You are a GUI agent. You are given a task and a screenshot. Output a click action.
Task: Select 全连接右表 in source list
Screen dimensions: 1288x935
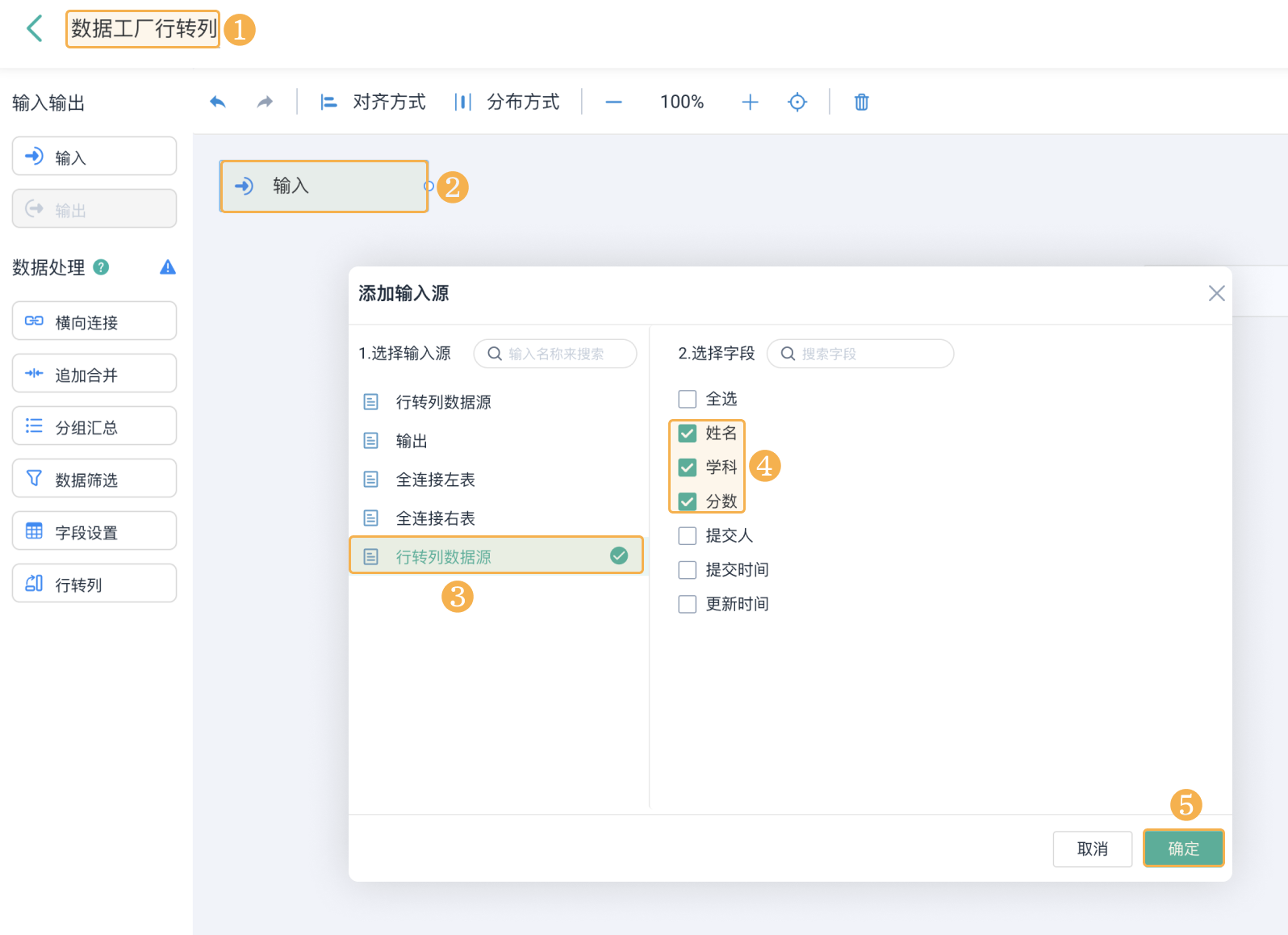497,518
